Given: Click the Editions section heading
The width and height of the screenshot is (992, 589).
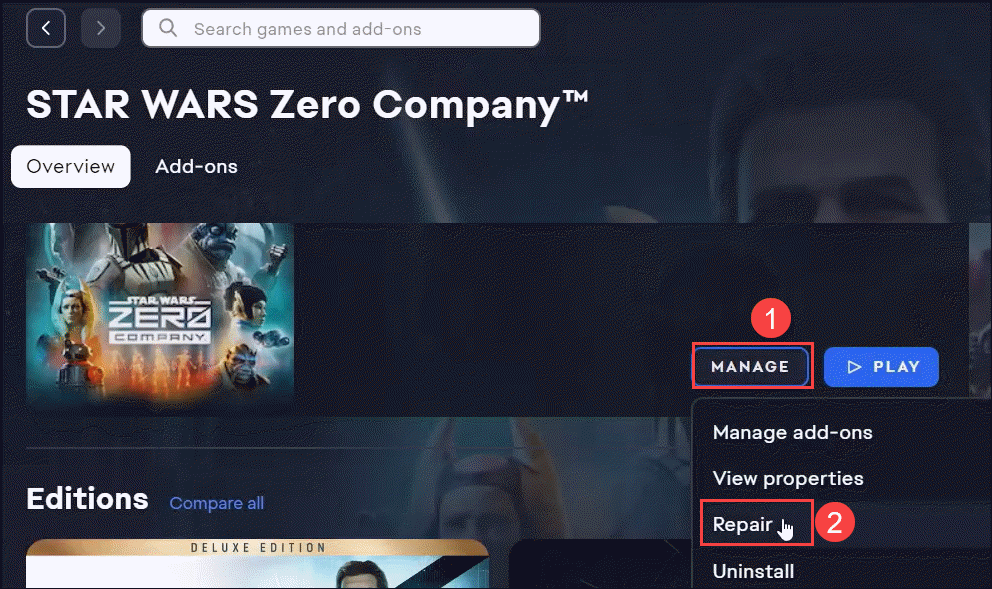Looking at the screenshot, I should point(87,499).
